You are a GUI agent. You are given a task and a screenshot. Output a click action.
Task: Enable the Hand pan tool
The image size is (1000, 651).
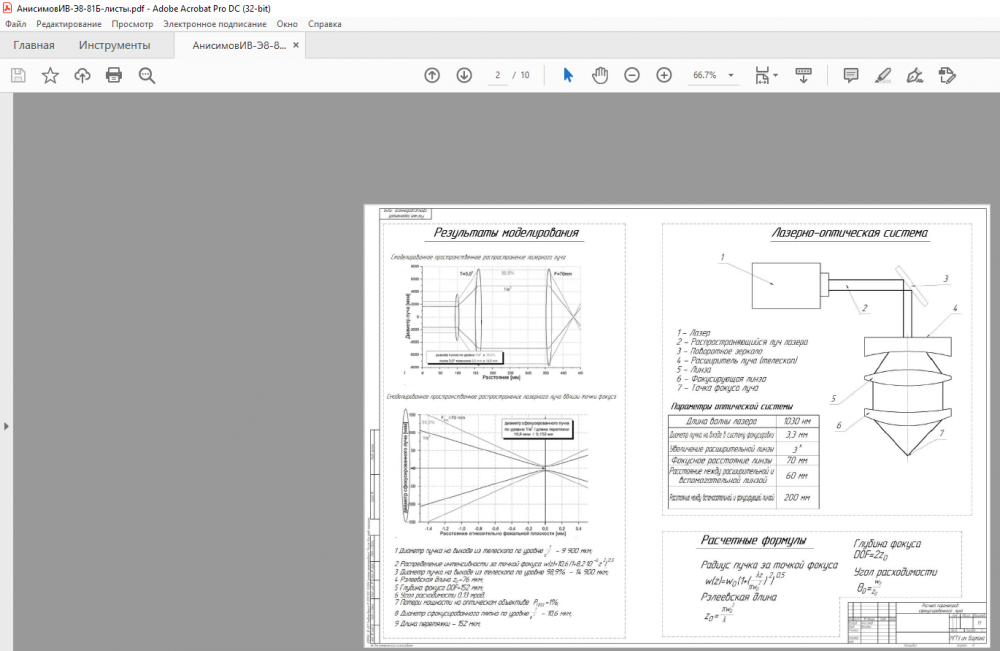(x=600, y=75)
